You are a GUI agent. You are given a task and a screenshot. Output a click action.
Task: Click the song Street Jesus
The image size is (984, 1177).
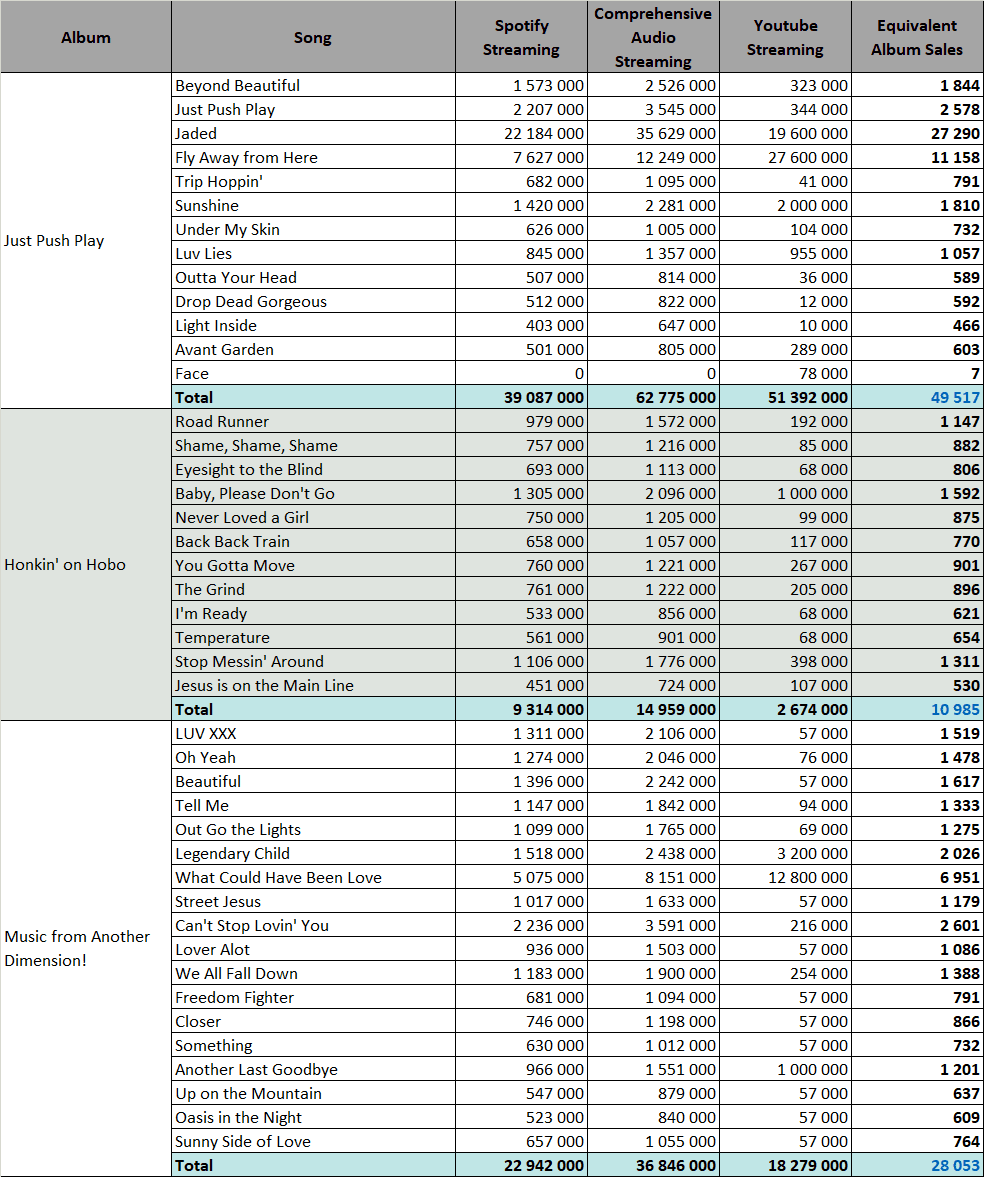pyautogui.click(x=313, y=902)
